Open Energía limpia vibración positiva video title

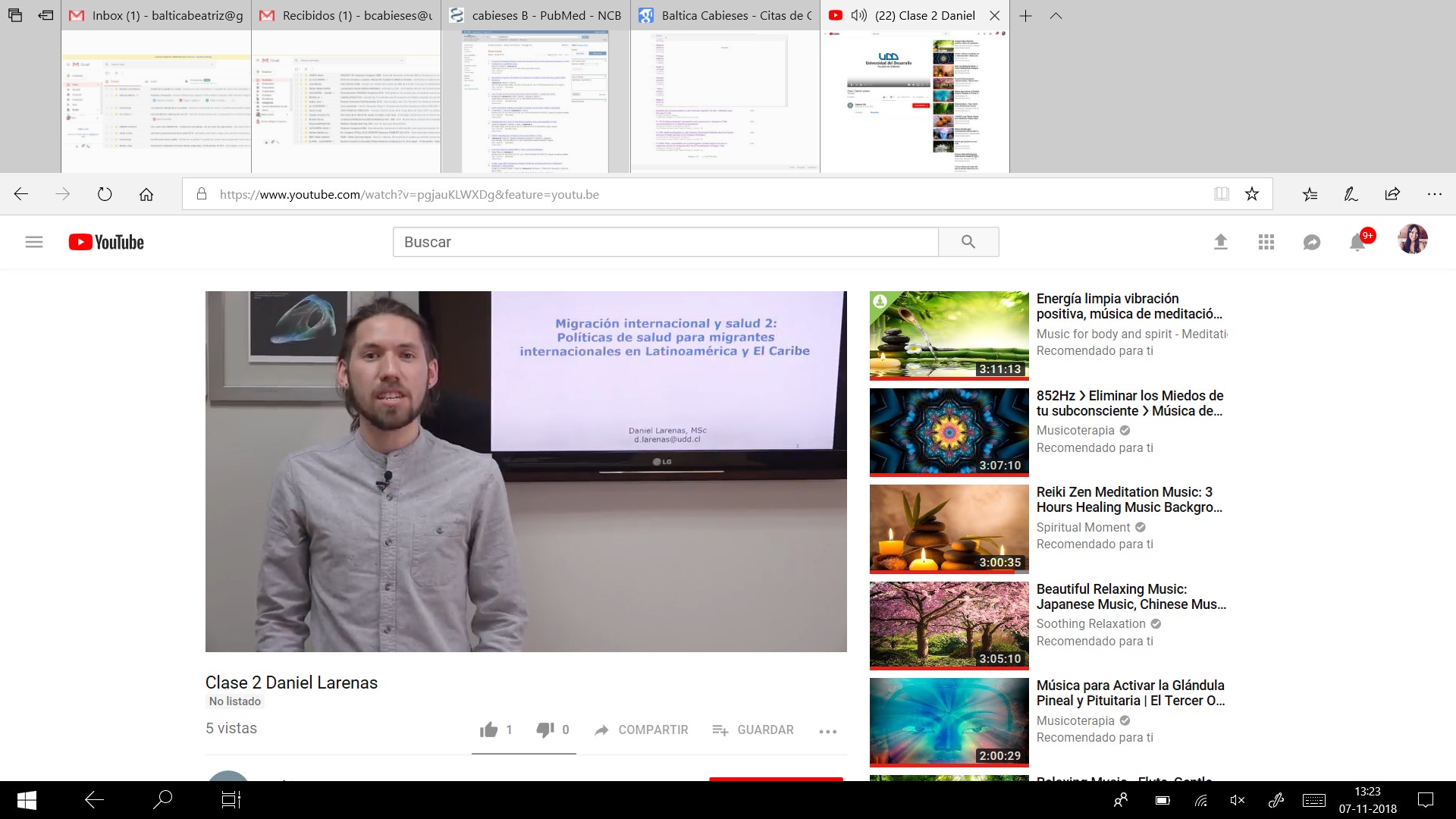point(1129,306)
